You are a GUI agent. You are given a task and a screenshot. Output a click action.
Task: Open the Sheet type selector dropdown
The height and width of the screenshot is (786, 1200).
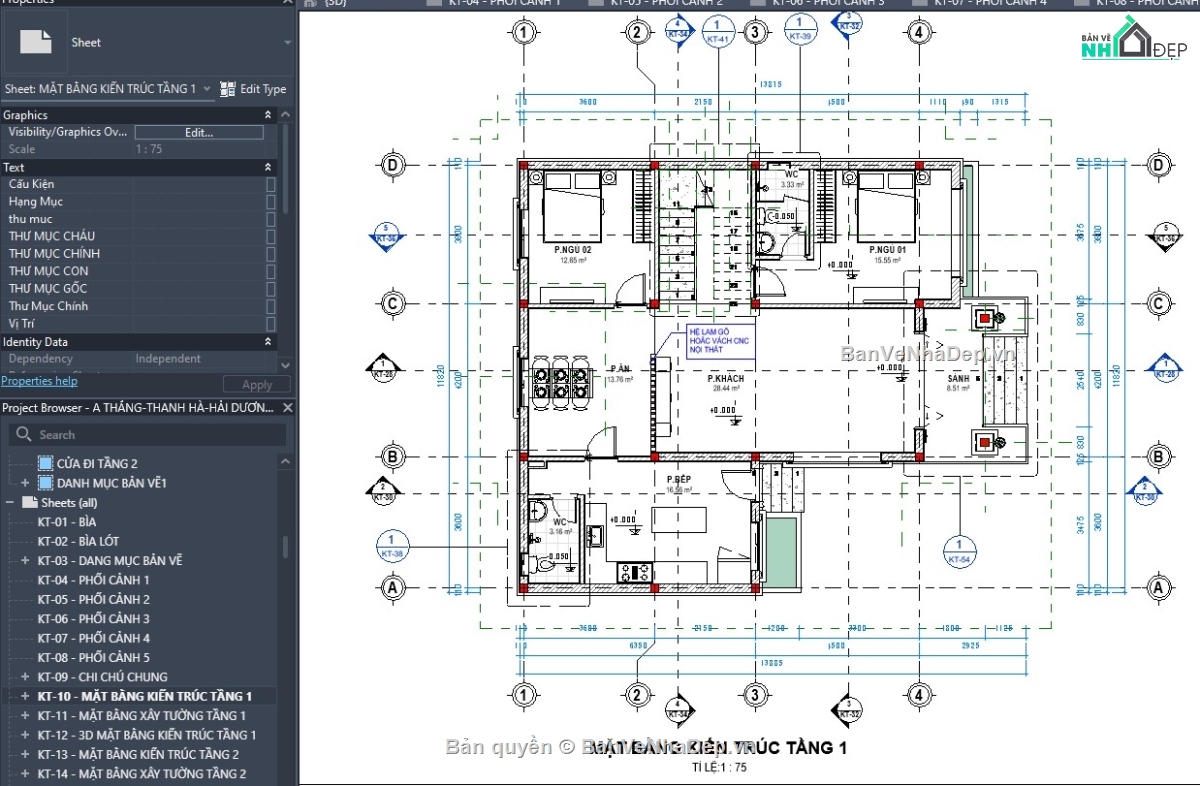coord(288,43)
